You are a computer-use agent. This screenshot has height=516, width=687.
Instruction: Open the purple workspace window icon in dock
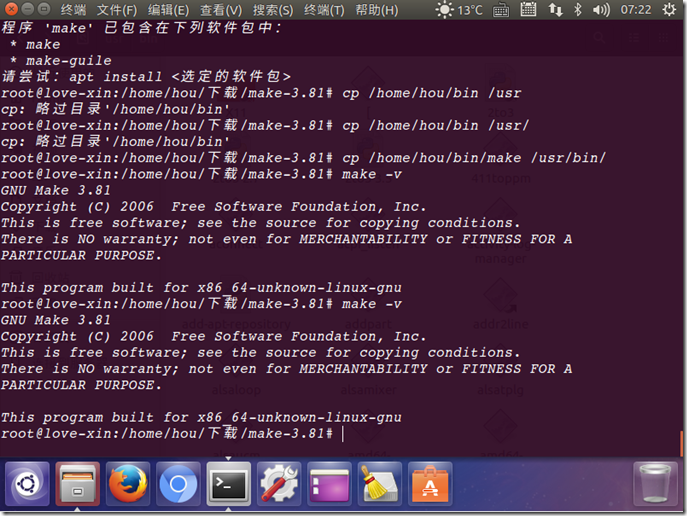pyautogui.click(x=329, y=484)
